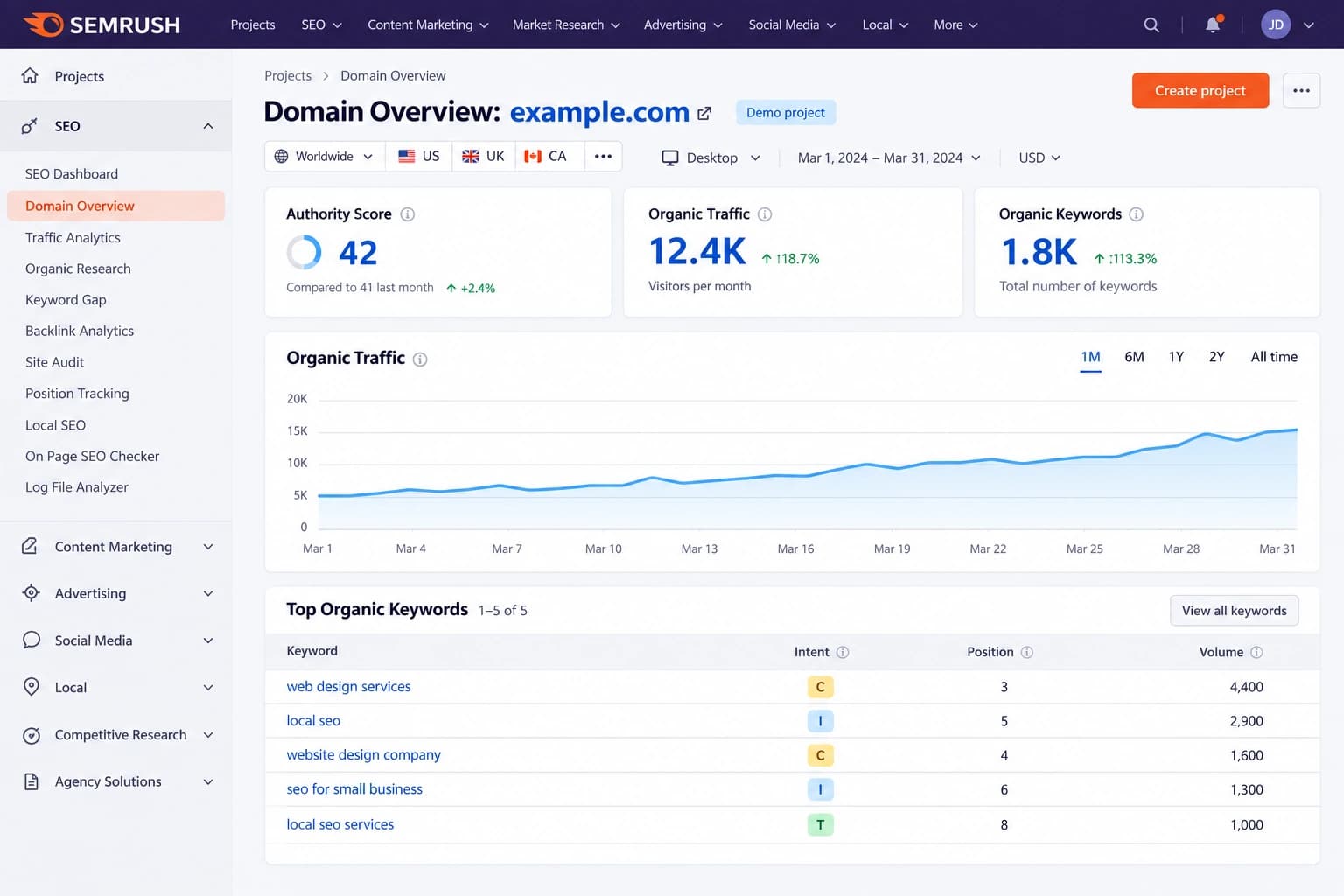
Task: Open Position Tracking in sidebar
Action: pyautogui.click(x=77, y=394)
